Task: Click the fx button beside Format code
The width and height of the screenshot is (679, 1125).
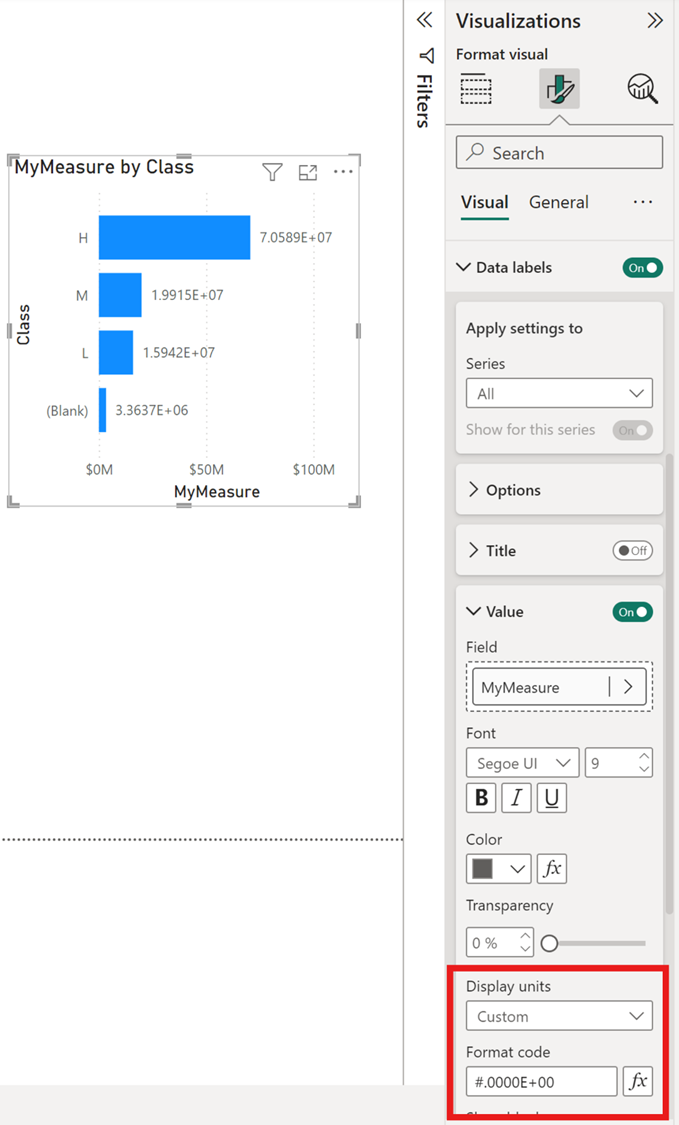Action: coord(638,1081)
